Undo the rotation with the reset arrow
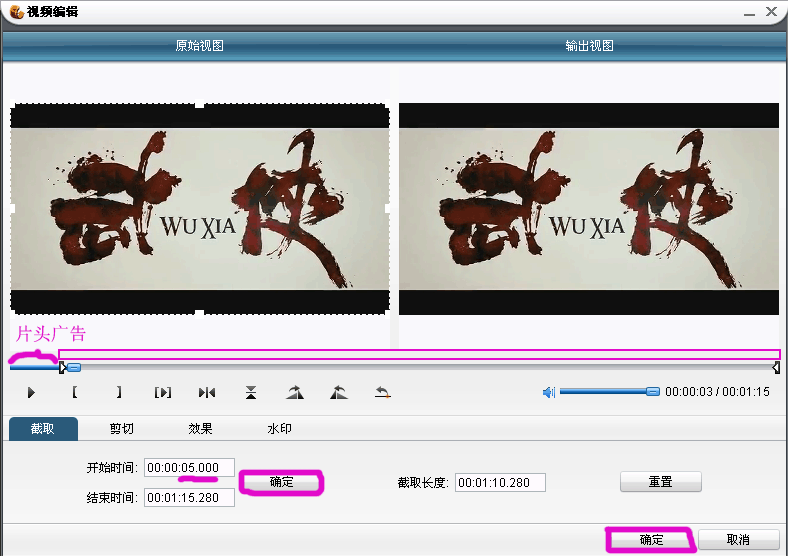The width and height of the screenshot is (788, 556). click(x=382, y=393)
